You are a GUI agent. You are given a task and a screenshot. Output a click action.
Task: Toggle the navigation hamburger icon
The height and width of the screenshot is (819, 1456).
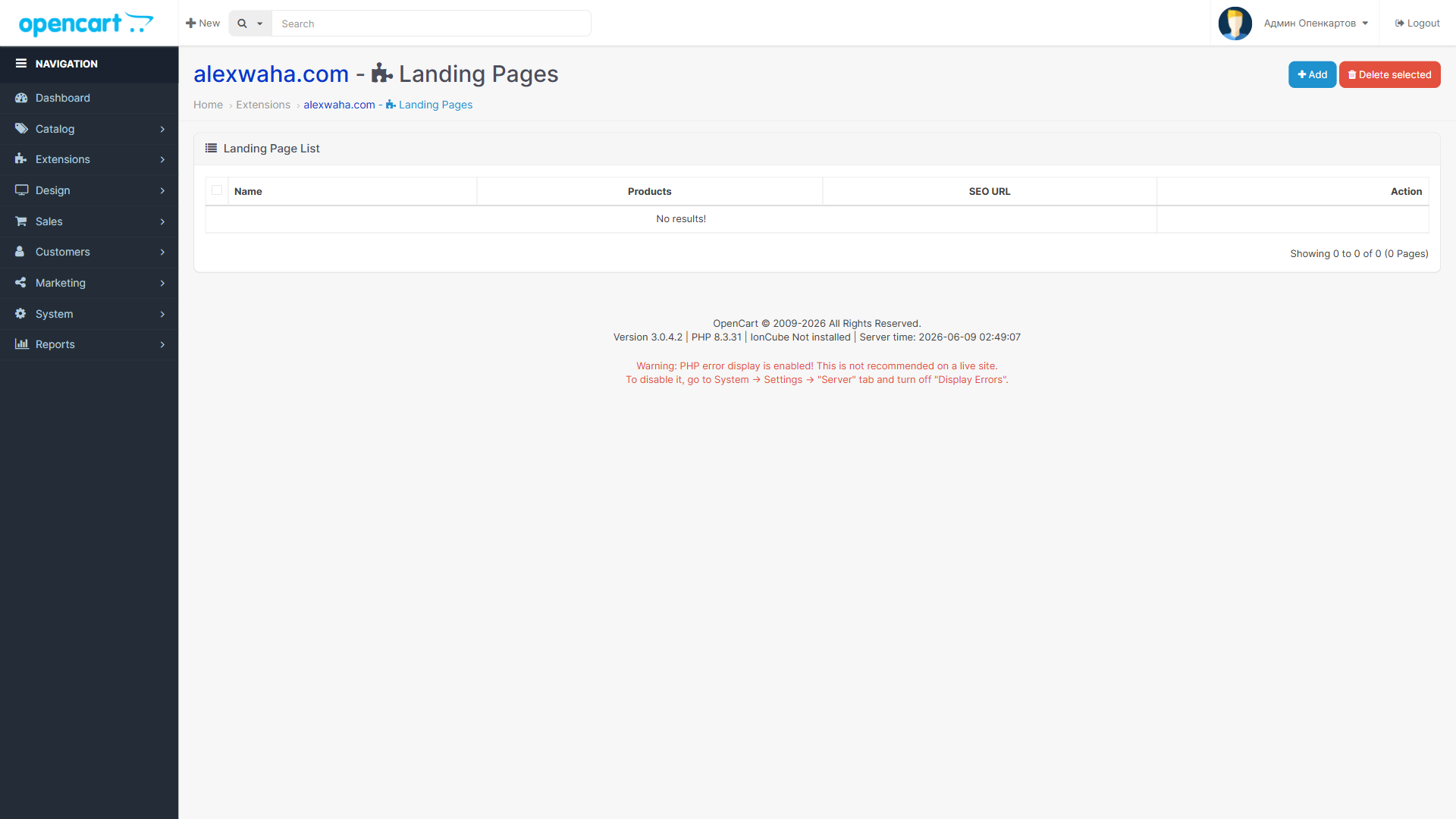pos(21,64)
